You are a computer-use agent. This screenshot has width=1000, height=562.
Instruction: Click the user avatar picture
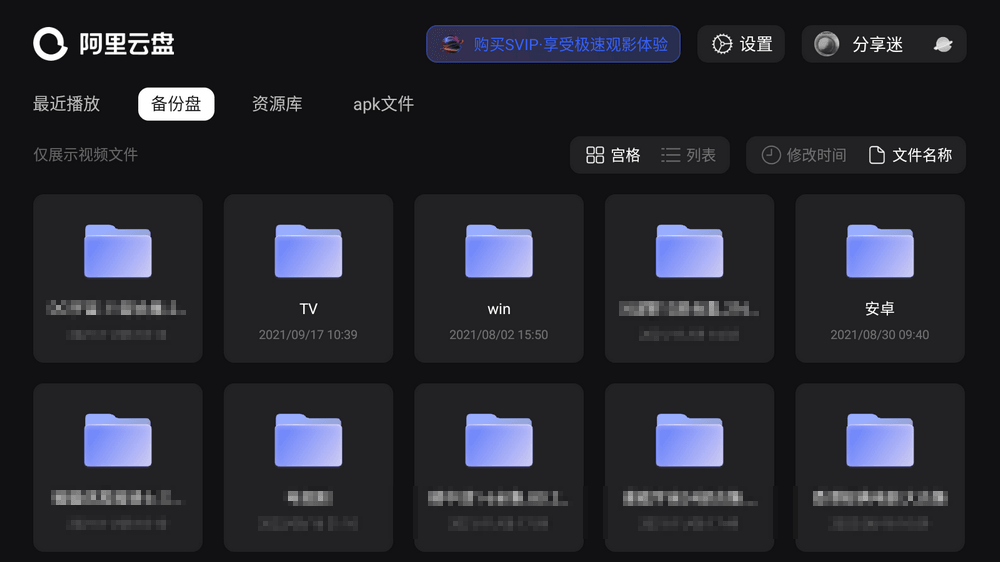(x=826, y=44)
